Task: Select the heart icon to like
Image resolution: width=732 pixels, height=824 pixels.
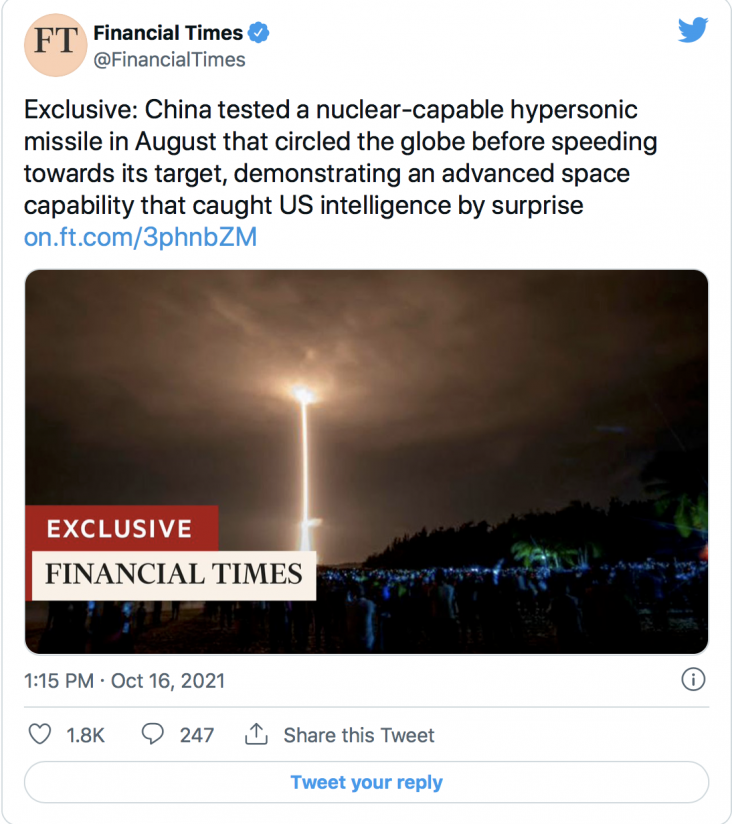Action: tap(39, 735)
